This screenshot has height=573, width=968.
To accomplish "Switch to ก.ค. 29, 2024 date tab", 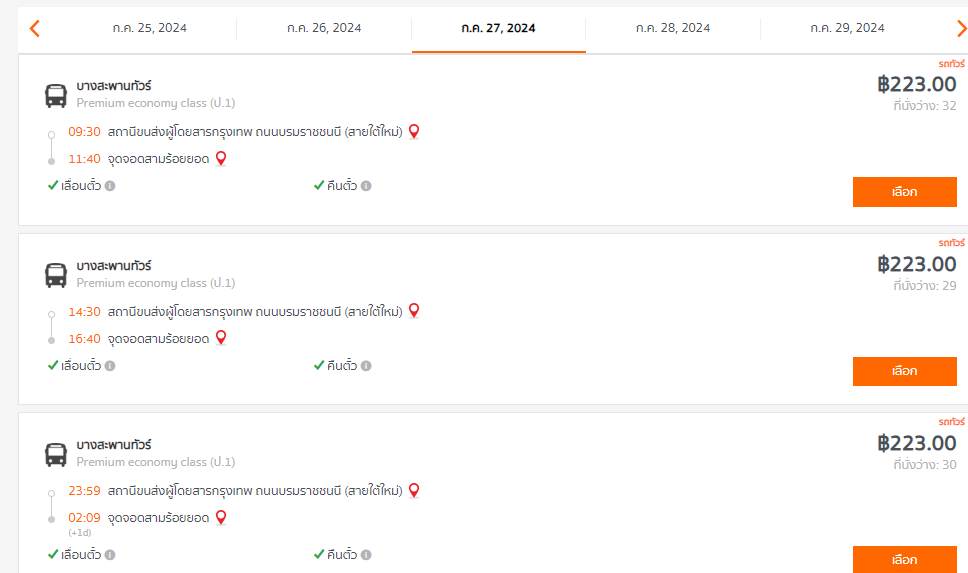I will click(x=847, y=28).
